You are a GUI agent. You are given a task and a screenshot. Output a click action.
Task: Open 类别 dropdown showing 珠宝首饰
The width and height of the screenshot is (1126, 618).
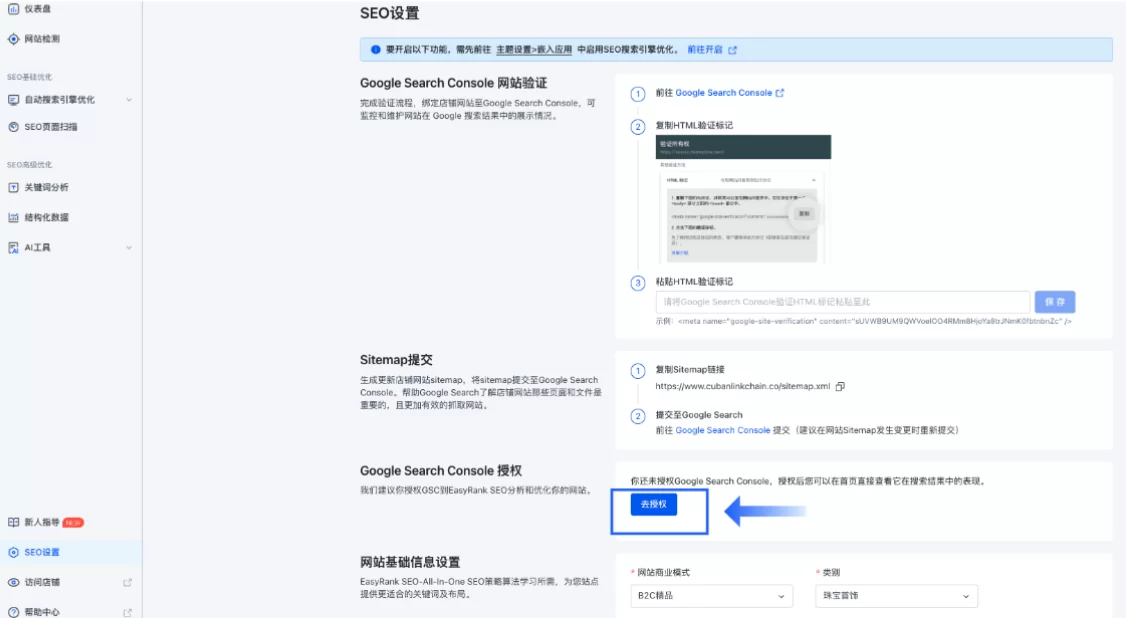click(896, 596)
